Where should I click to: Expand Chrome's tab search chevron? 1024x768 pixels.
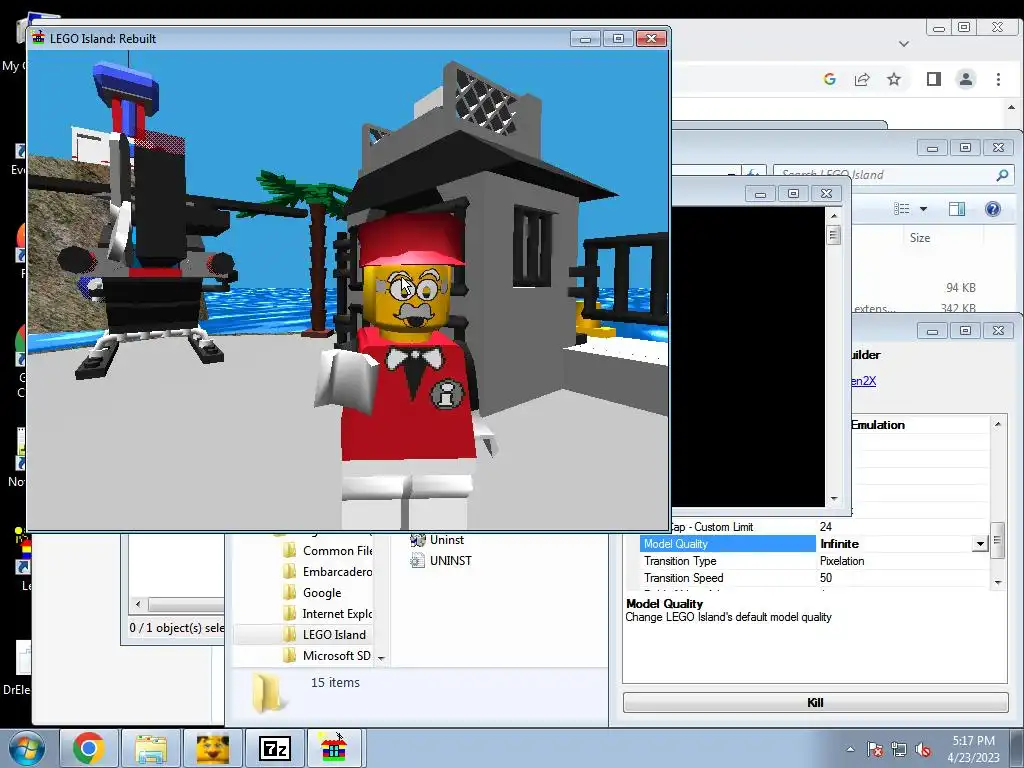(x=904, y=44)
